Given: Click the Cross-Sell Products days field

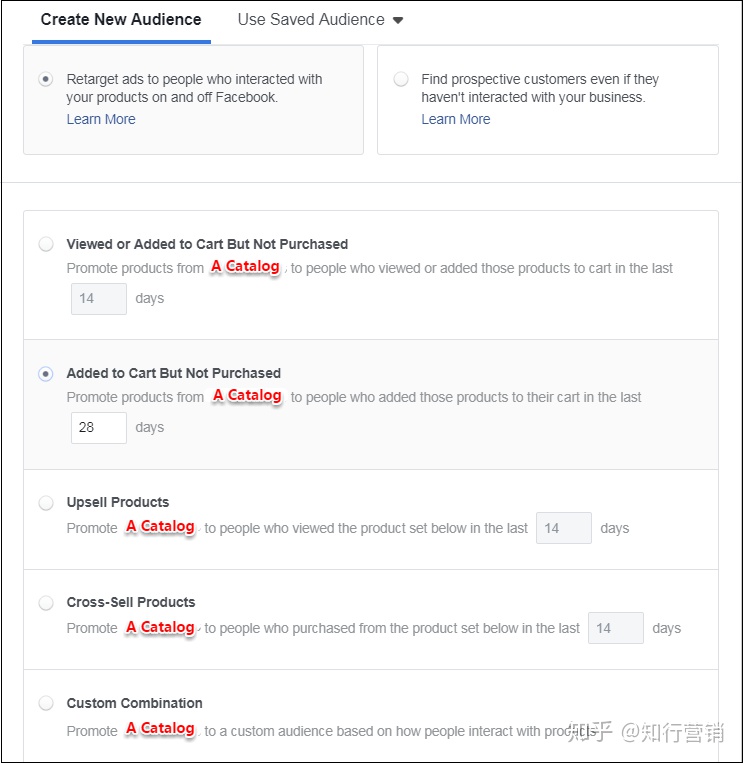Looking at the screenshot, I should (616, 628).
